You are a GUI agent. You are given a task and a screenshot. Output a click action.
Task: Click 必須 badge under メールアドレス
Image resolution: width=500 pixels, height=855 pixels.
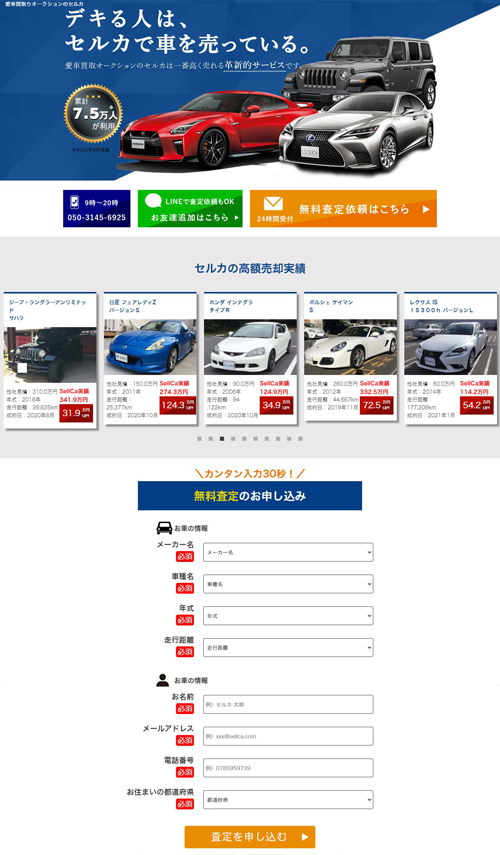(185, 740)
